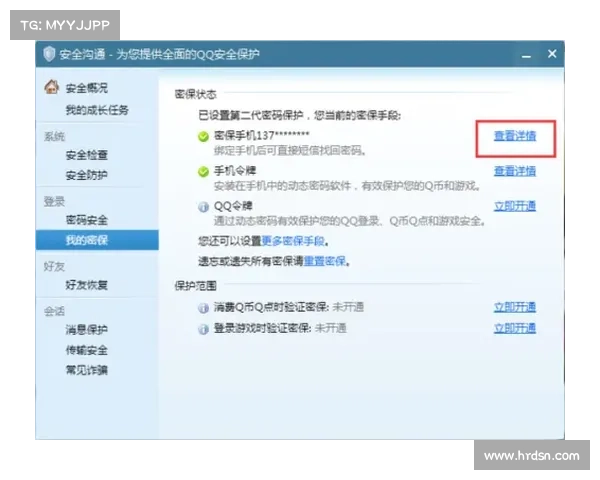Open the 更多密保手段 link
The image size is (600, 480).
coord(293,241)
